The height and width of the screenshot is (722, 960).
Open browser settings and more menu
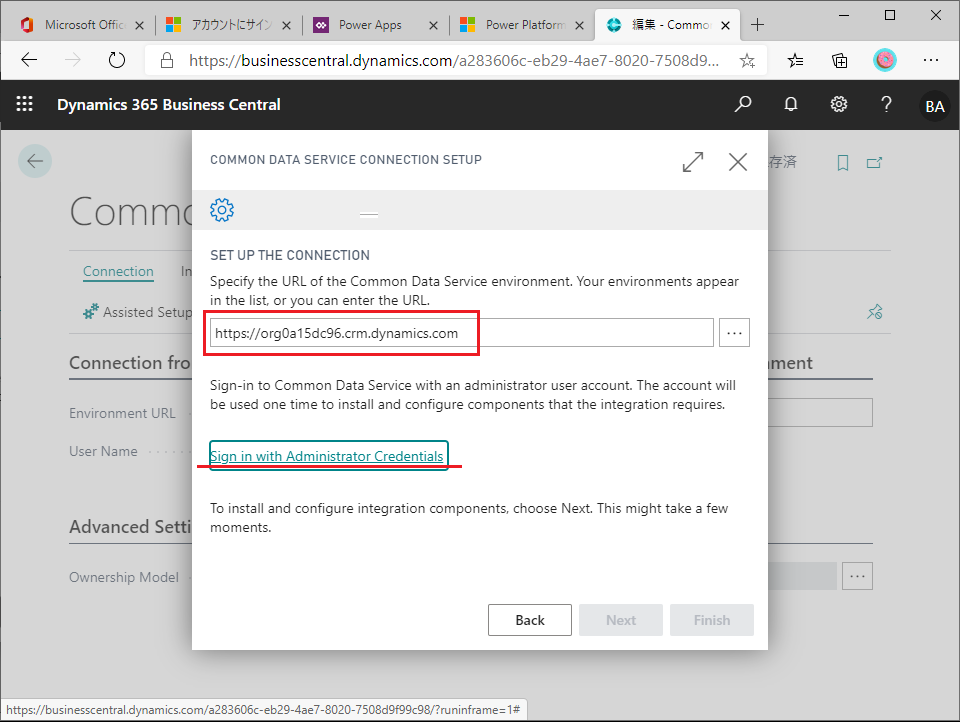coord(931,60)
